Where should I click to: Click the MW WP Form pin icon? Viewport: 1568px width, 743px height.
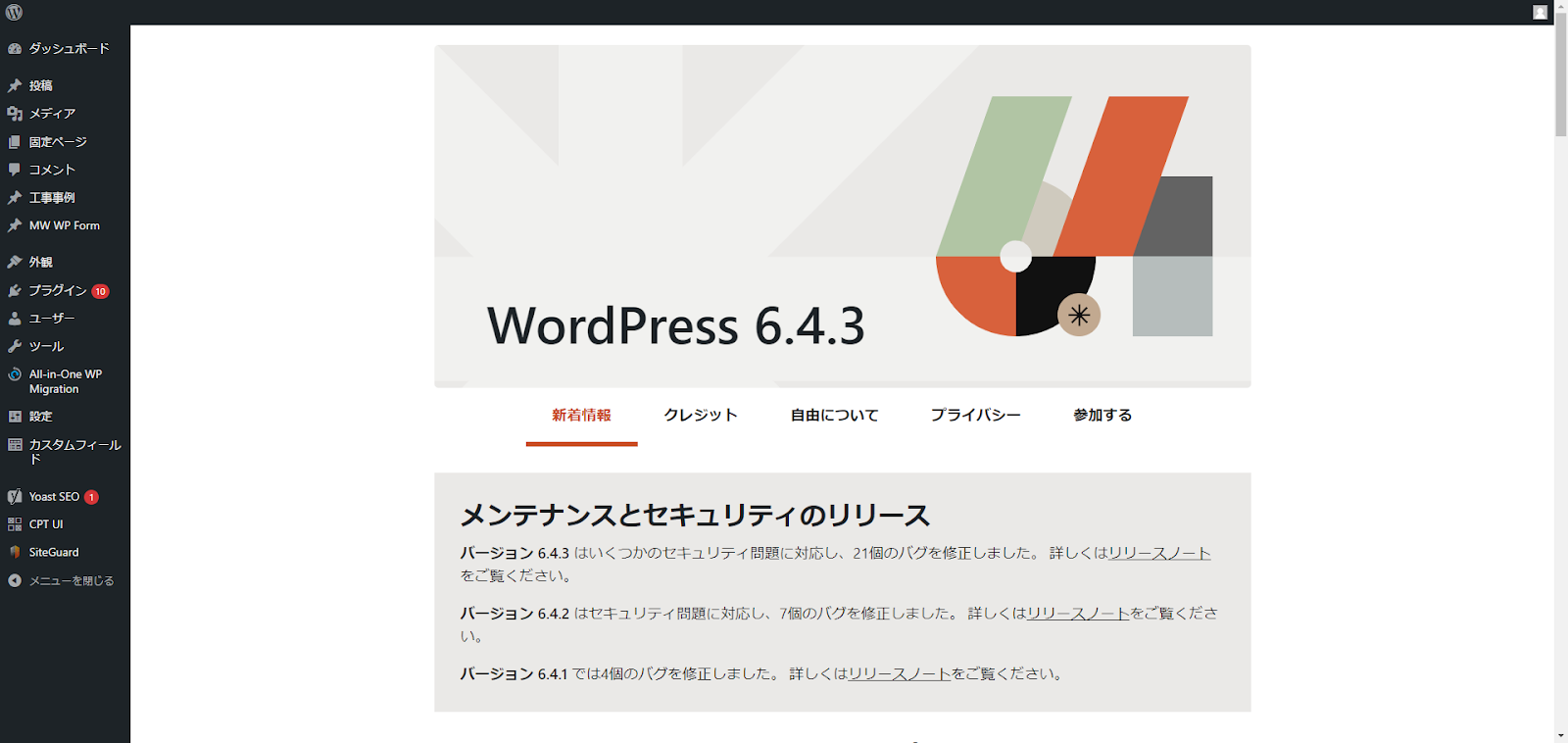point(15,225)
